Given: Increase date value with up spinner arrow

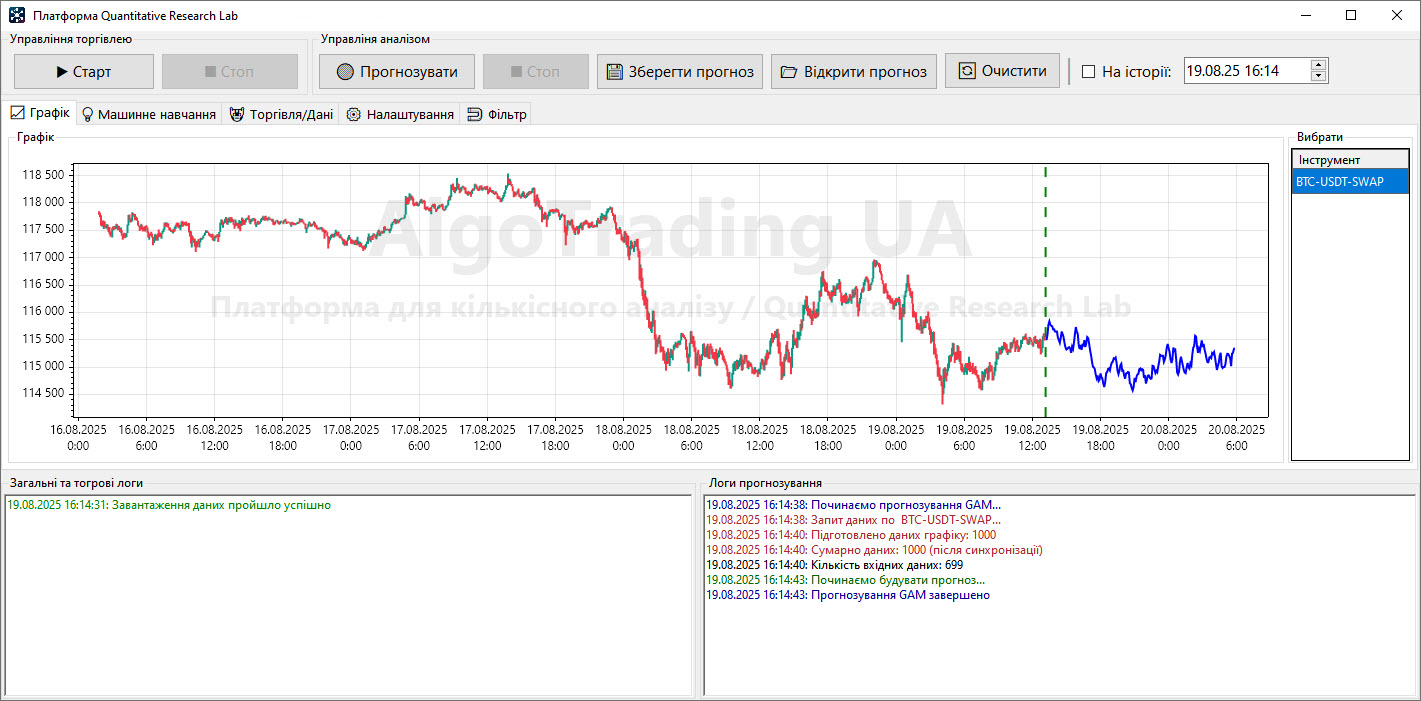Looking at the screenshot, I should coord(1318,65).
